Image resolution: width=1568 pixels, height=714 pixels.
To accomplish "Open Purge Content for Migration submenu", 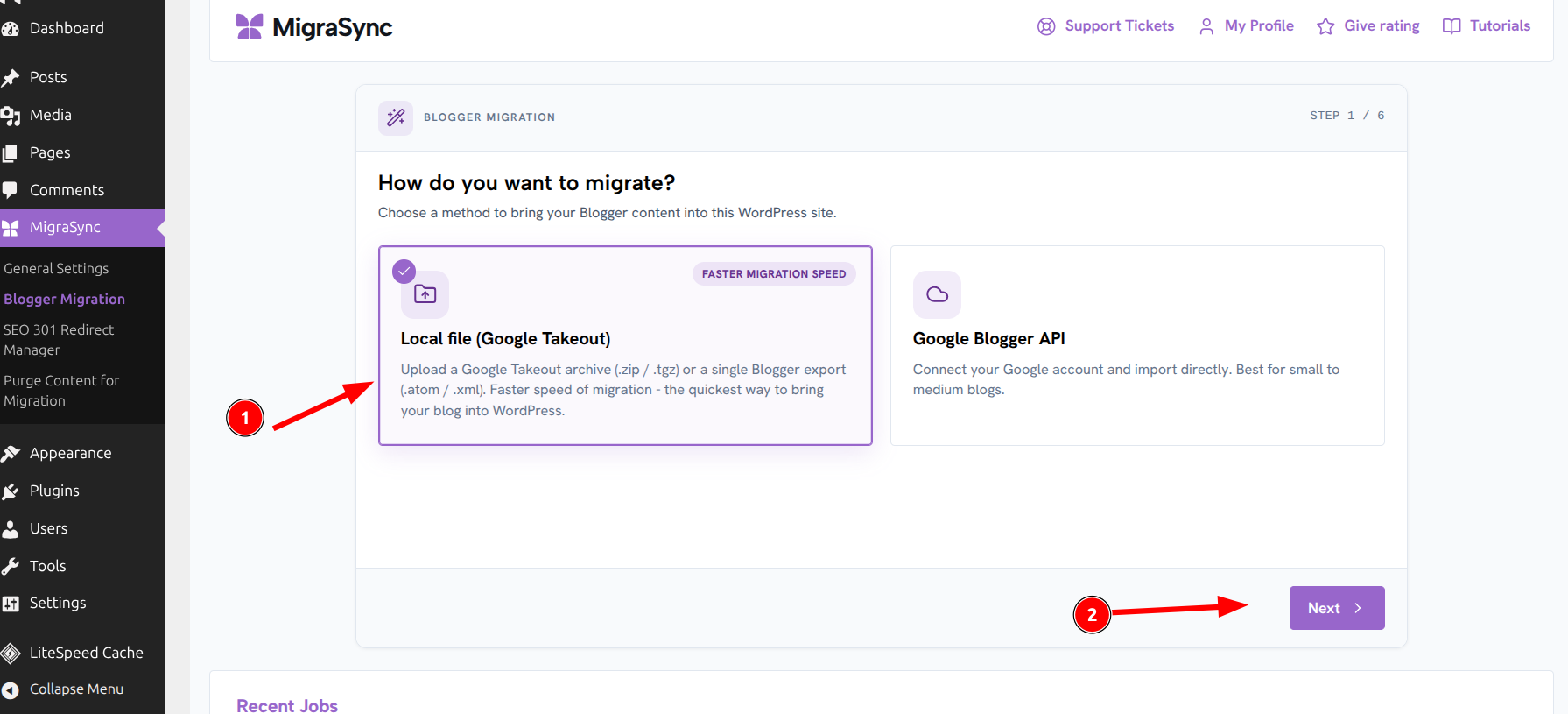I will 60,391.
